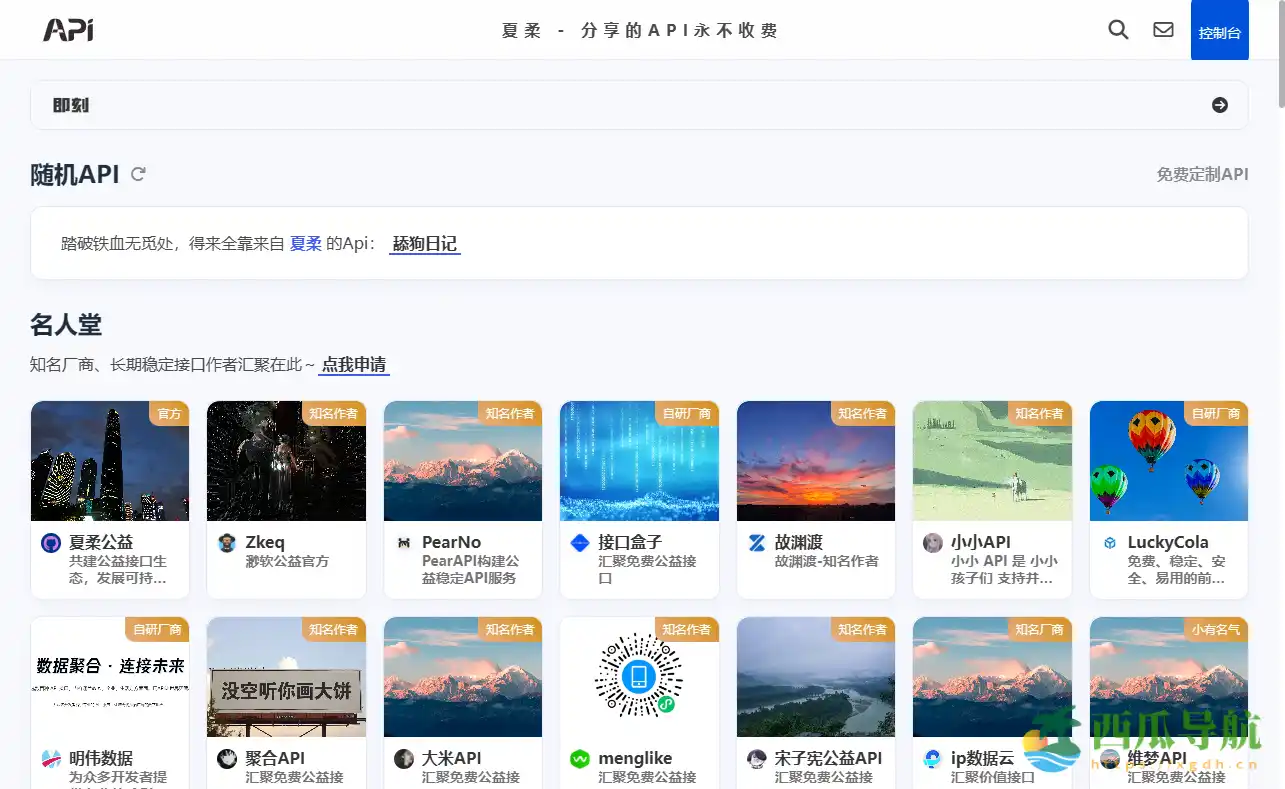Expand the 即刻 announcement with the arrow

point(1219,104)
